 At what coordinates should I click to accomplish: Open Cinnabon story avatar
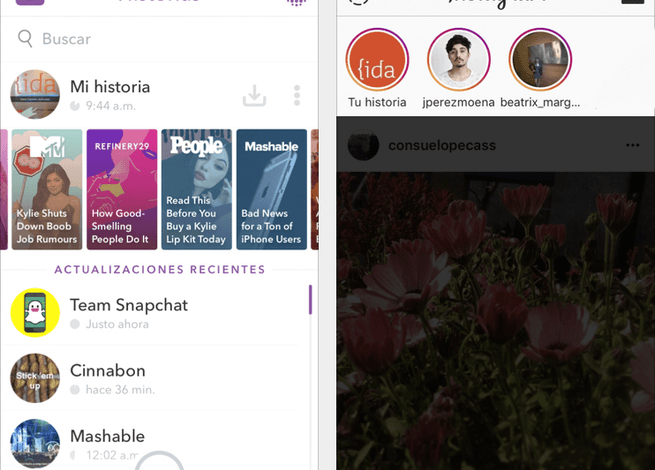pos(35,379)
